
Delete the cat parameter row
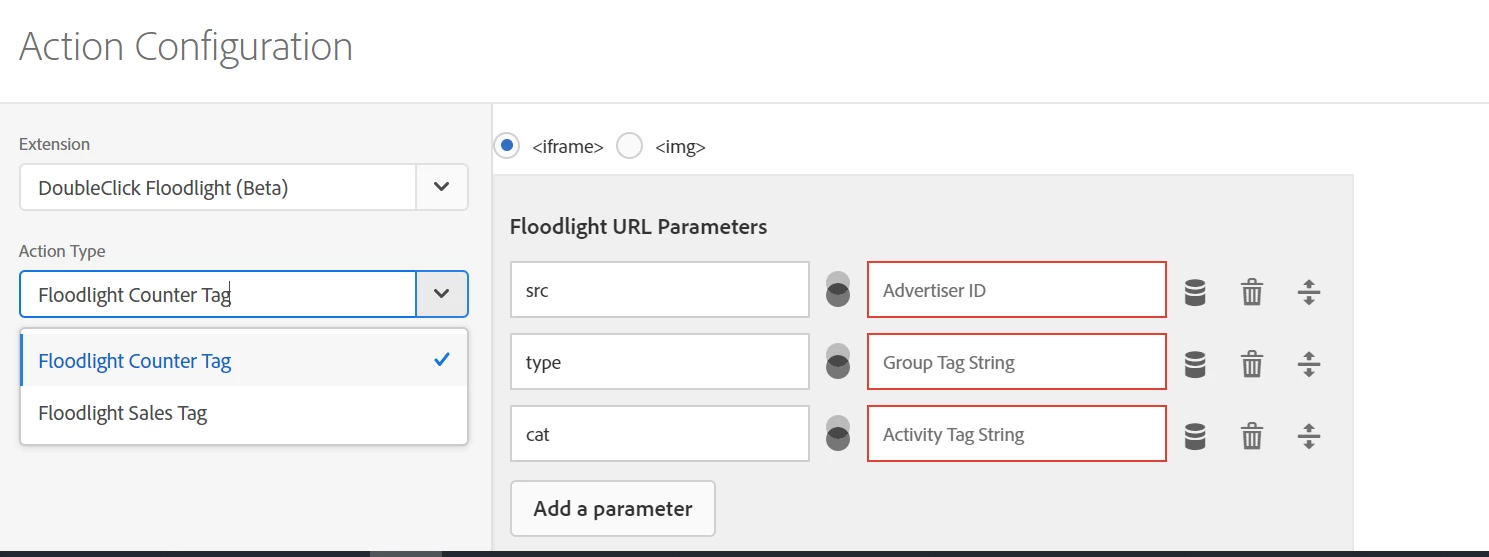1251,435
